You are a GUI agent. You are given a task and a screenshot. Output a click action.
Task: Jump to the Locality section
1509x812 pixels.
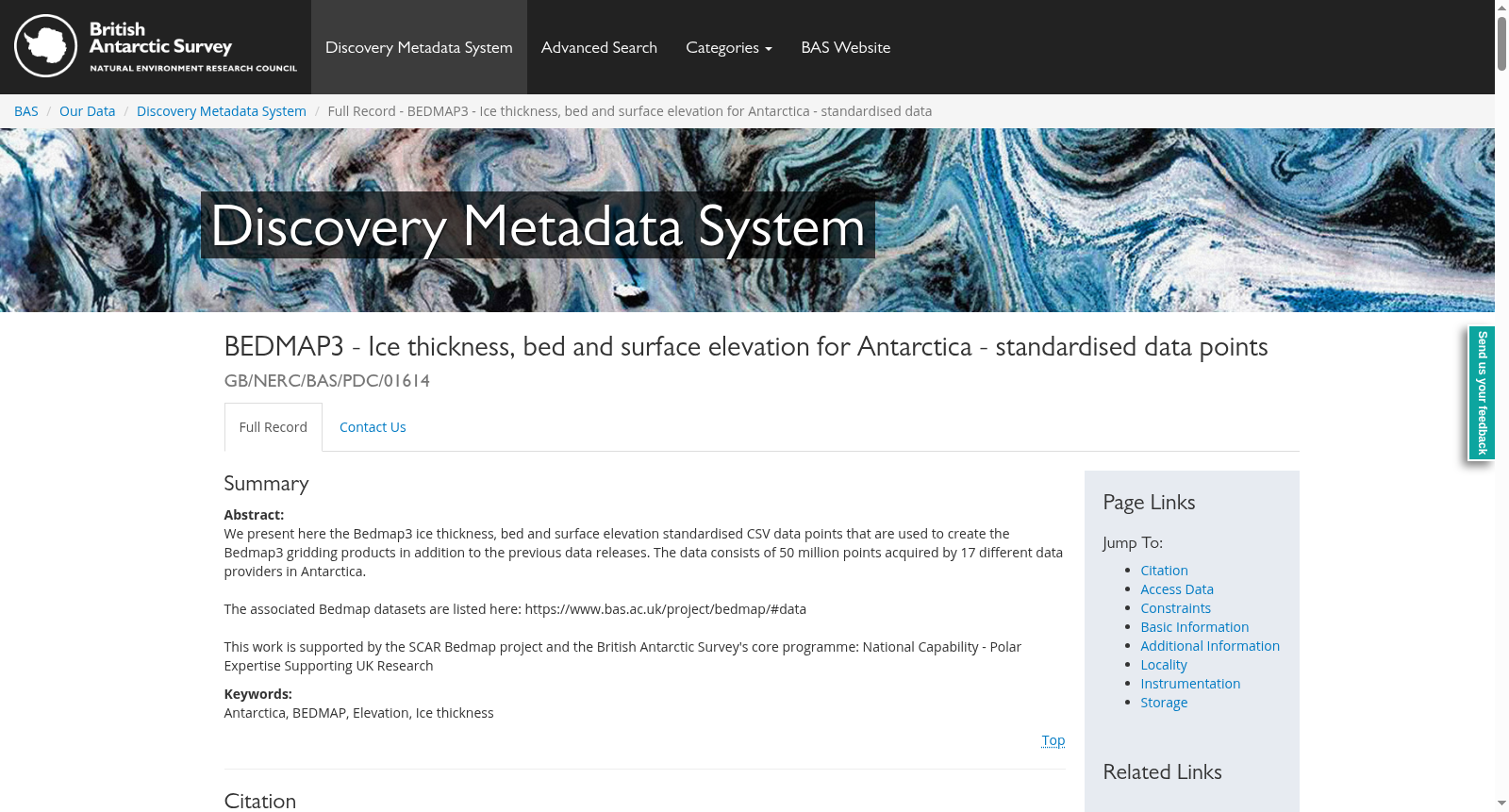(x=1164, y=665)
